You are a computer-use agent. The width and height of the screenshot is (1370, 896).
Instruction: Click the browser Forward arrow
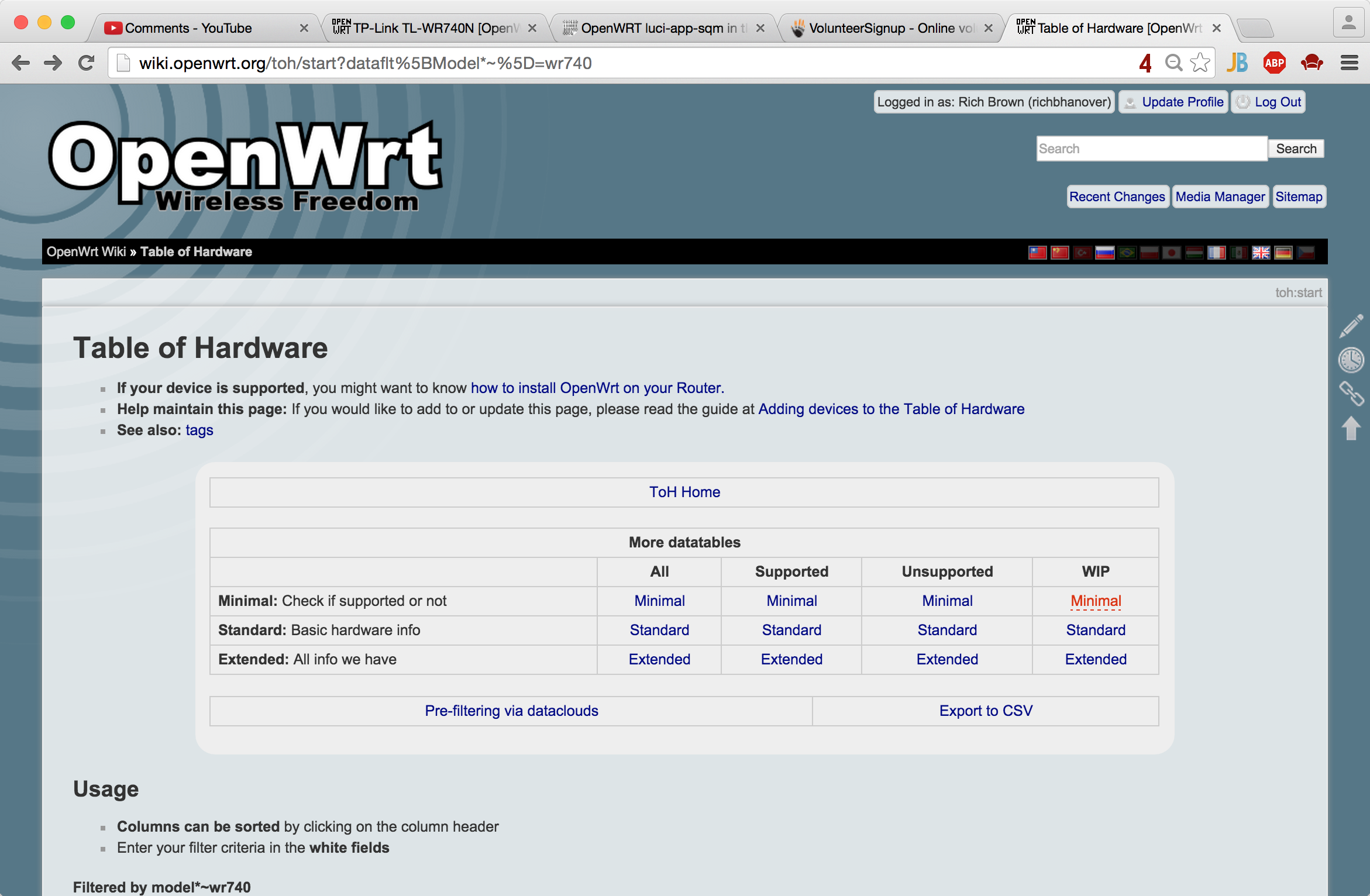click(x=53, y=63)
